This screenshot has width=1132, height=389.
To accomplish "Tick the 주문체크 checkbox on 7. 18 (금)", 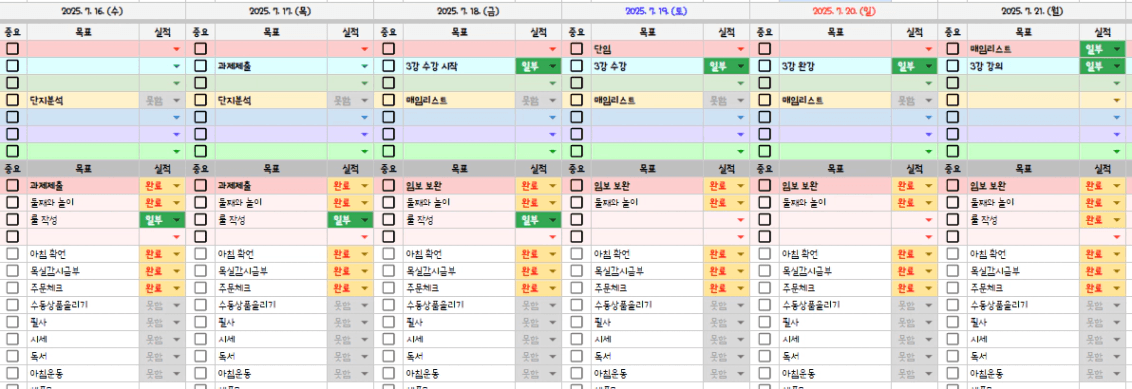I will [x=388, y=288].
